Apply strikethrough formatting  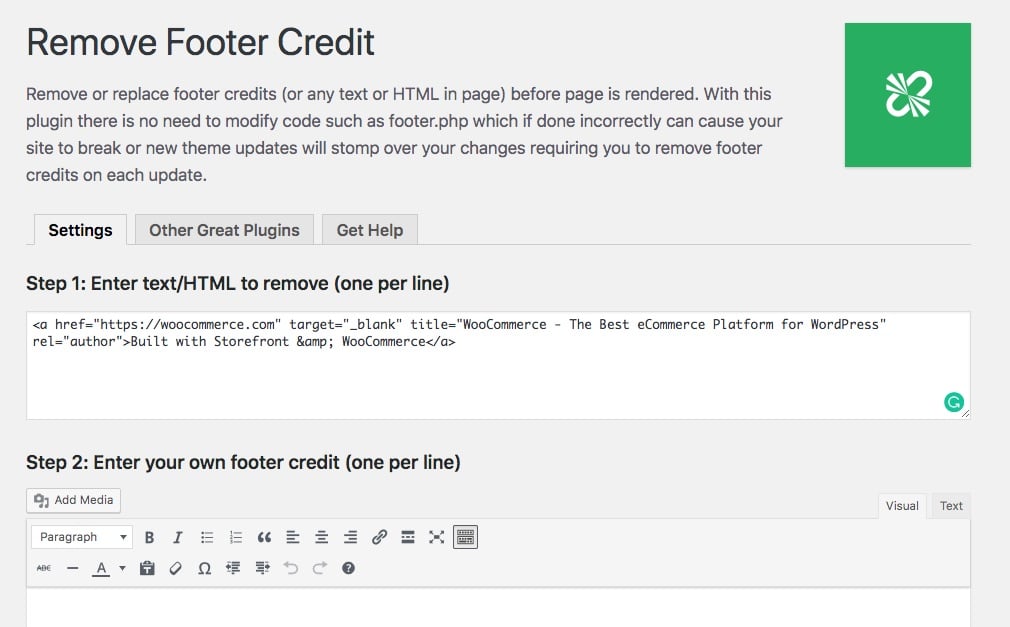point(43,568)
